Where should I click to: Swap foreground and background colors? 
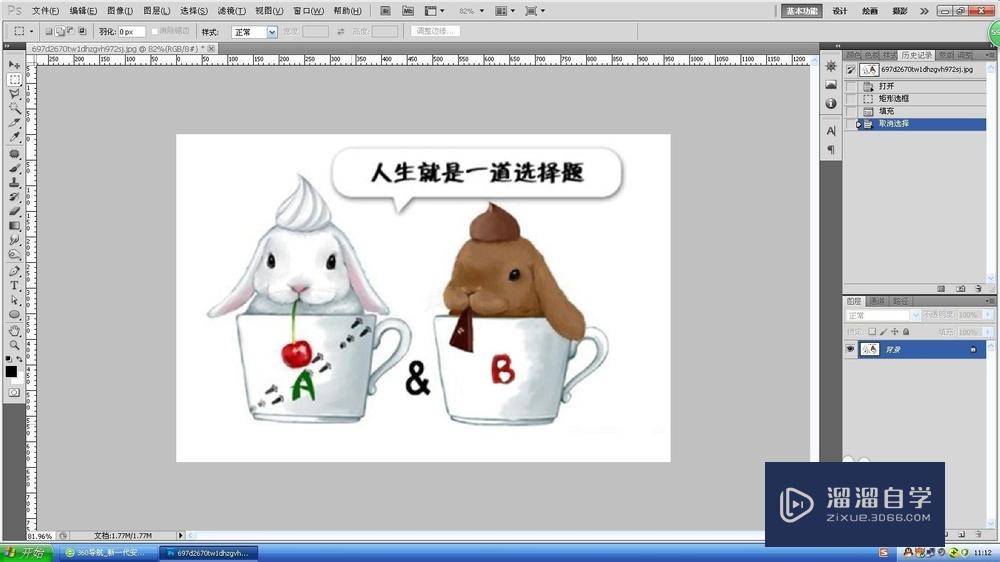[20, 359]
